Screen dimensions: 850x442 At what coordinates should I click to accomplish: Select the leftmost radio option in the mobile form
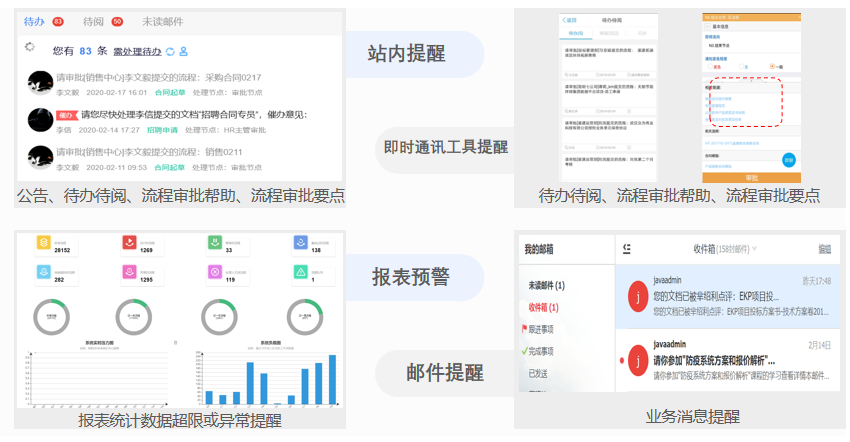pos(710,67)
